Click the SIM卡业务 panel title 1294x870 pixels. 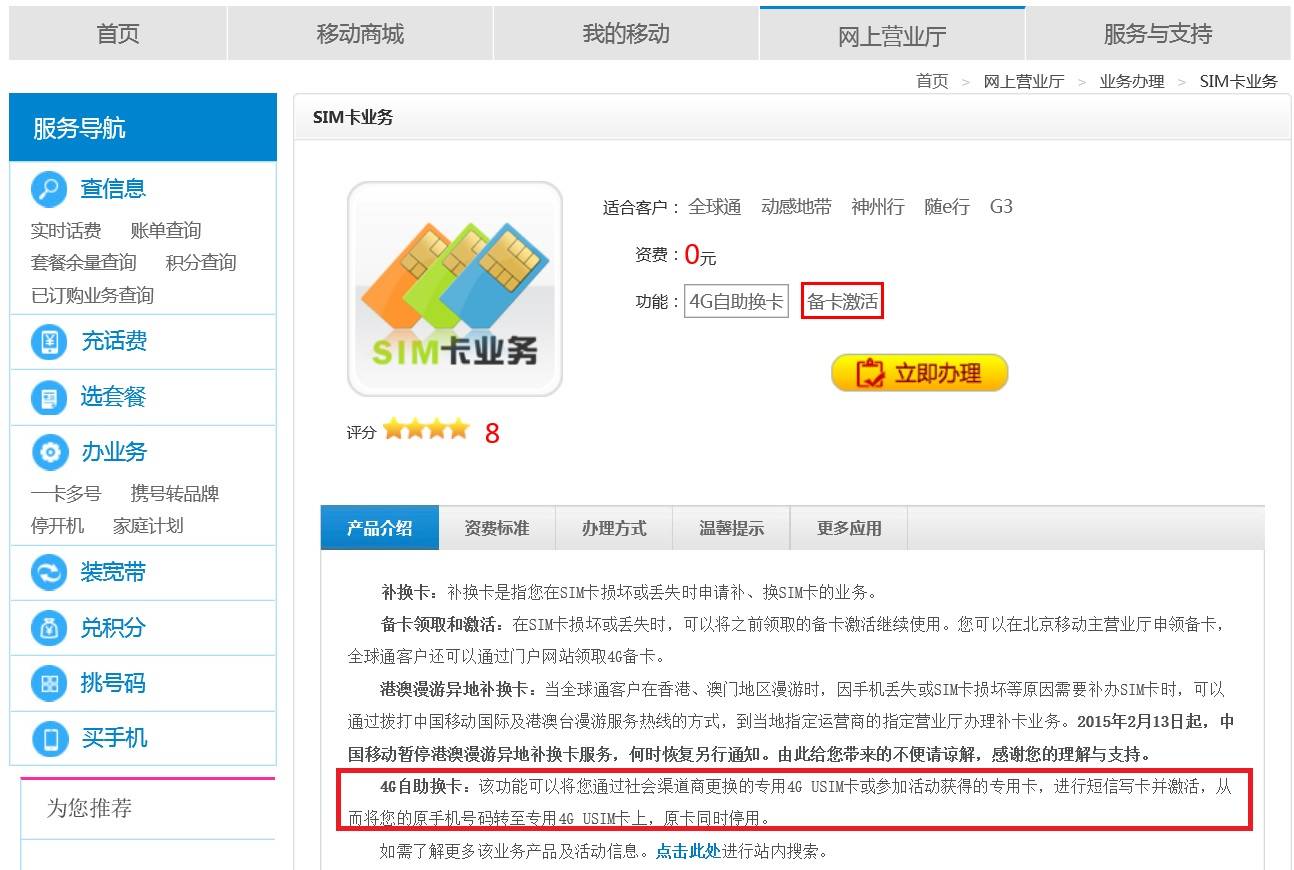353,117
